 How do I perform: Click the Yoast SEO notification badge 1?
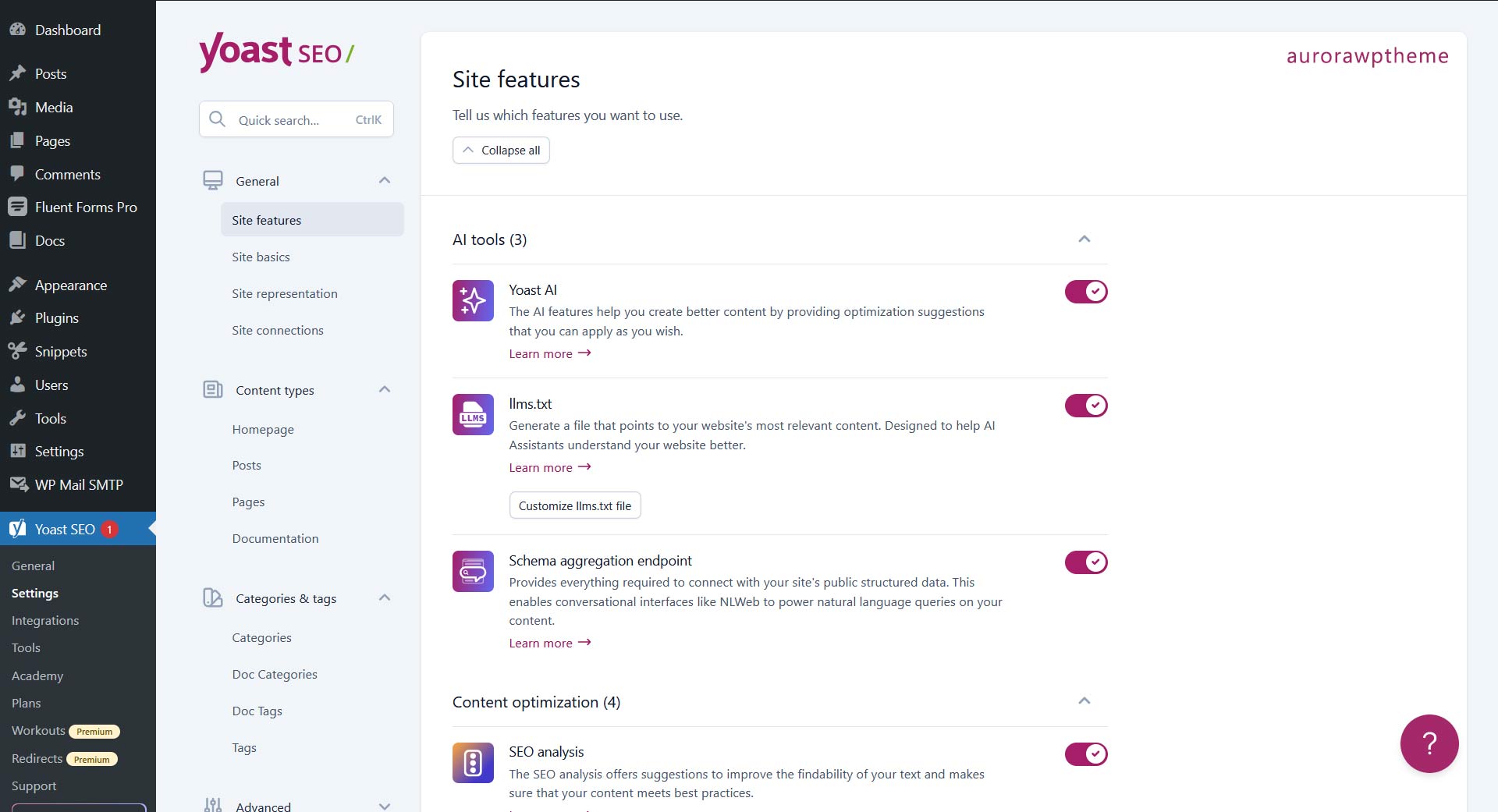[x=109, y=529]
